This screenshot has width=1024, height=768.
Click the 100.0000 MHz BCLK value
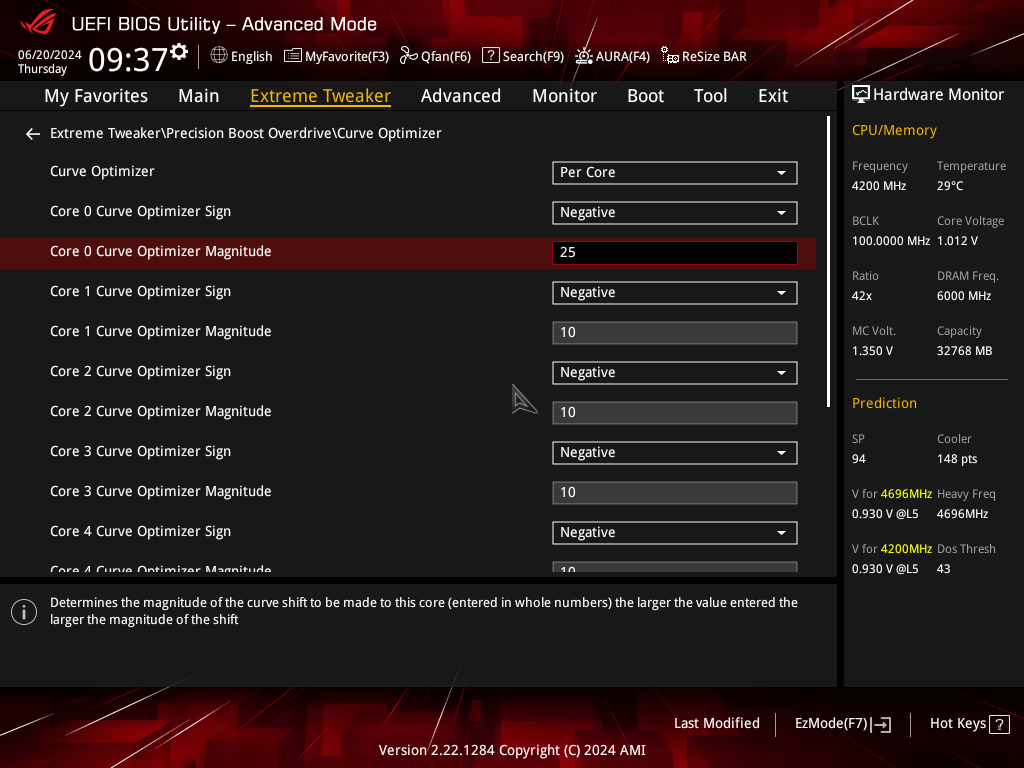(891, 241)
